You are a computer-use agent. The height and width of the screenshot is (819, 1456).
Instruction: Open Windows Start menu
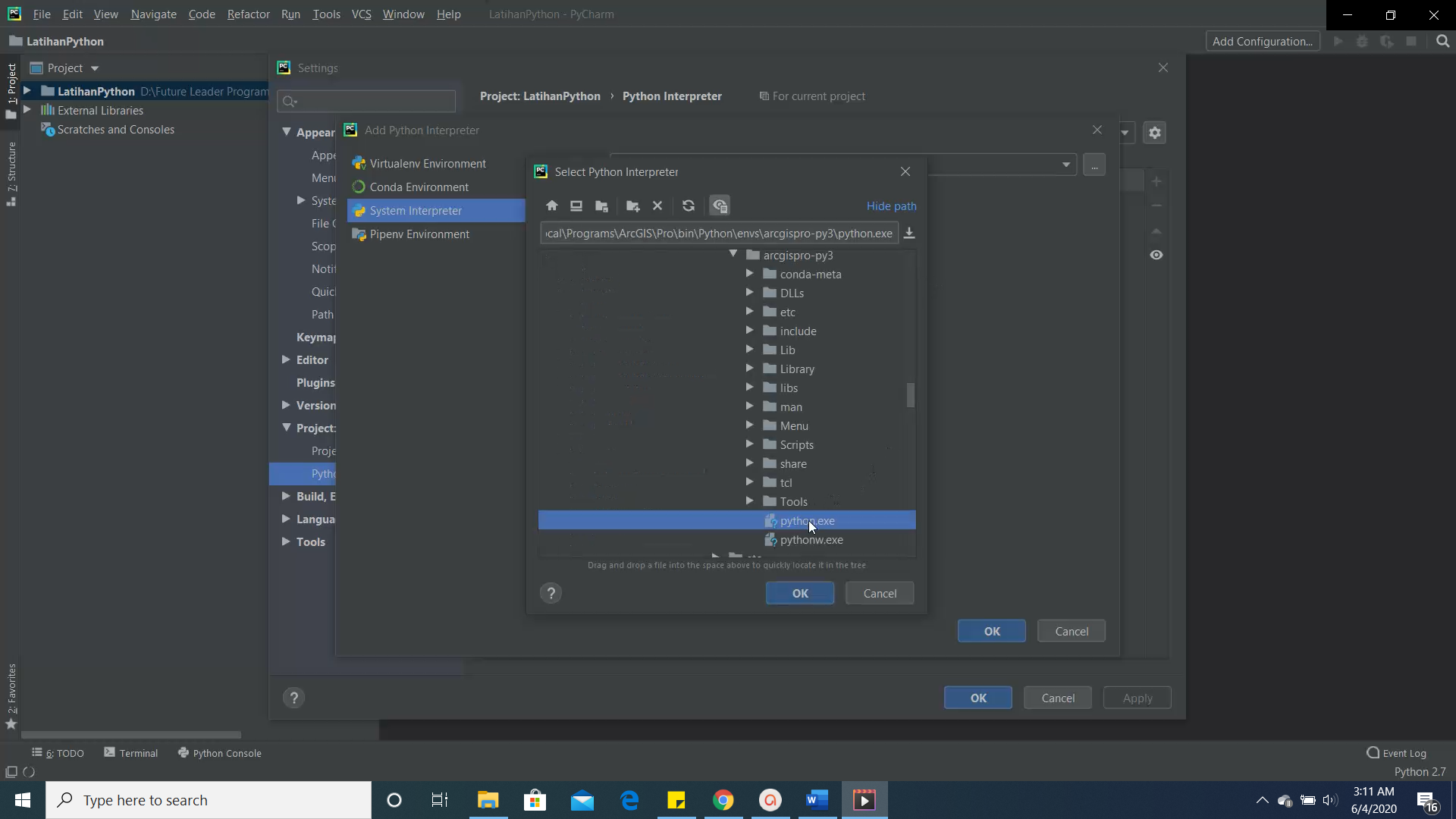coord(23,800)
